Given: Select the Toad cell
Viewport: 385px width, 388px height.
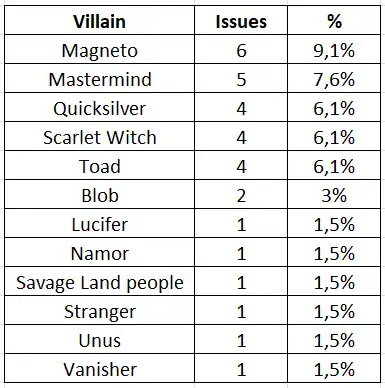Looking at the screenshot, I should point(99,165).
